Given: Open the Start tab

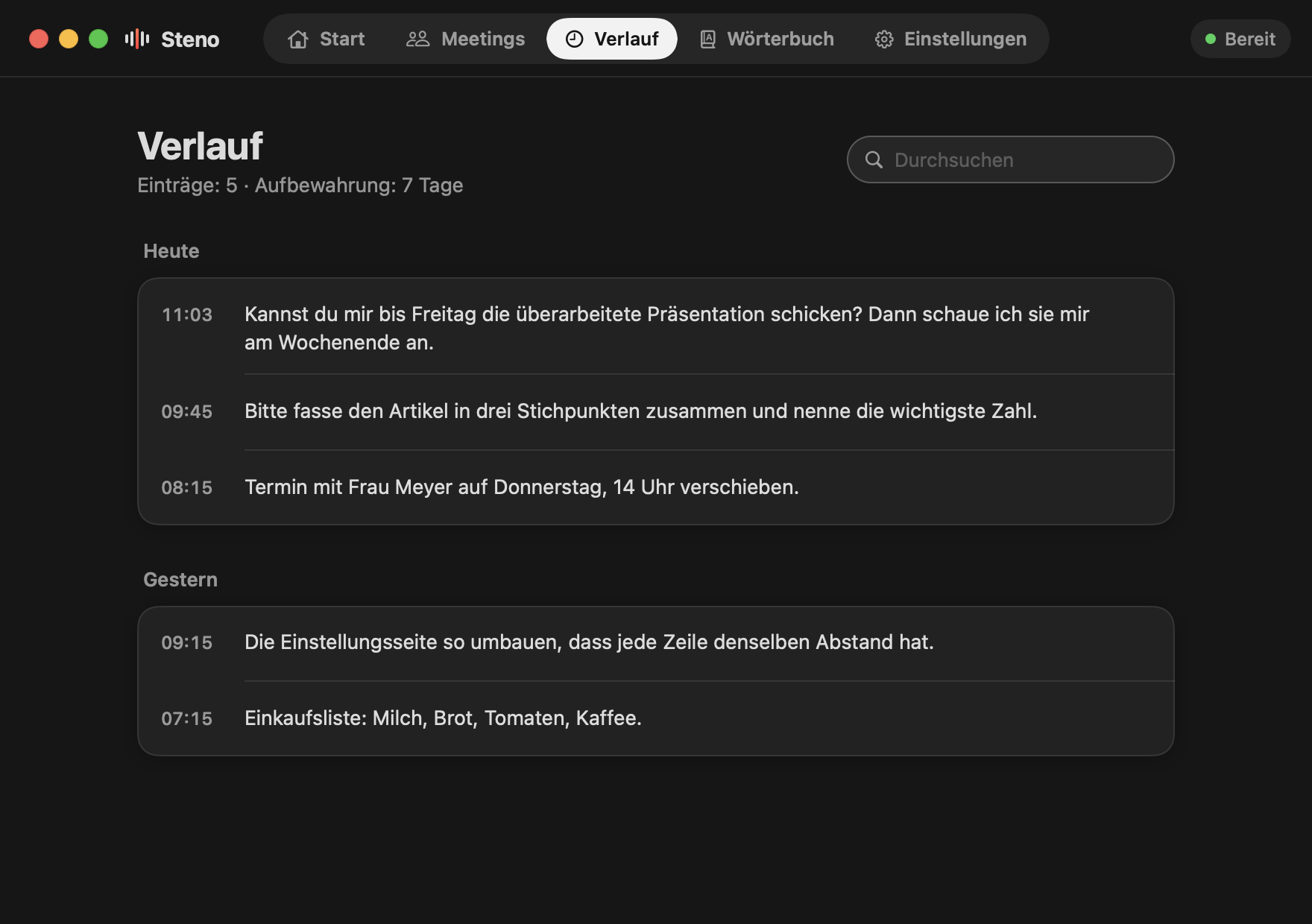Looking at the screenshot, I should (327, 39).
